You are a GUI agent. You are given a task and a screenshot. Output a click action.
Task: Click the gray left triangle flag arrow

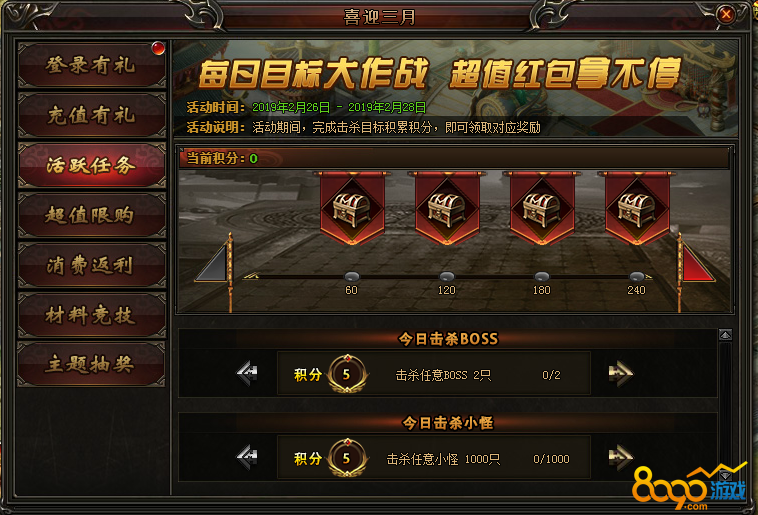coord(213,264)
